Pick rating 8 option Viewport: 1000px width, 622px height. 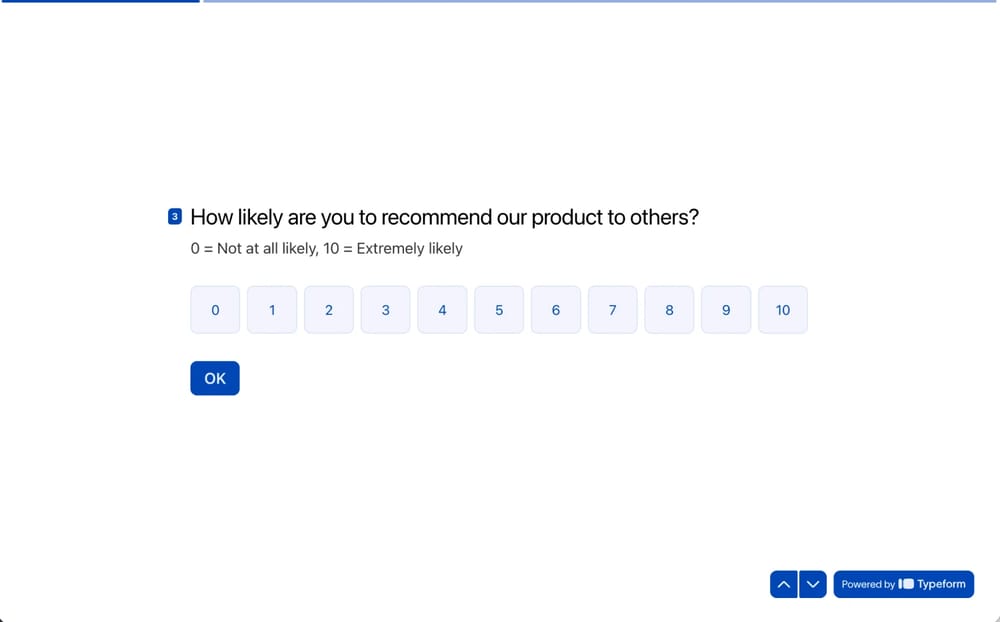pyautogui.click(x=669, y=310)
